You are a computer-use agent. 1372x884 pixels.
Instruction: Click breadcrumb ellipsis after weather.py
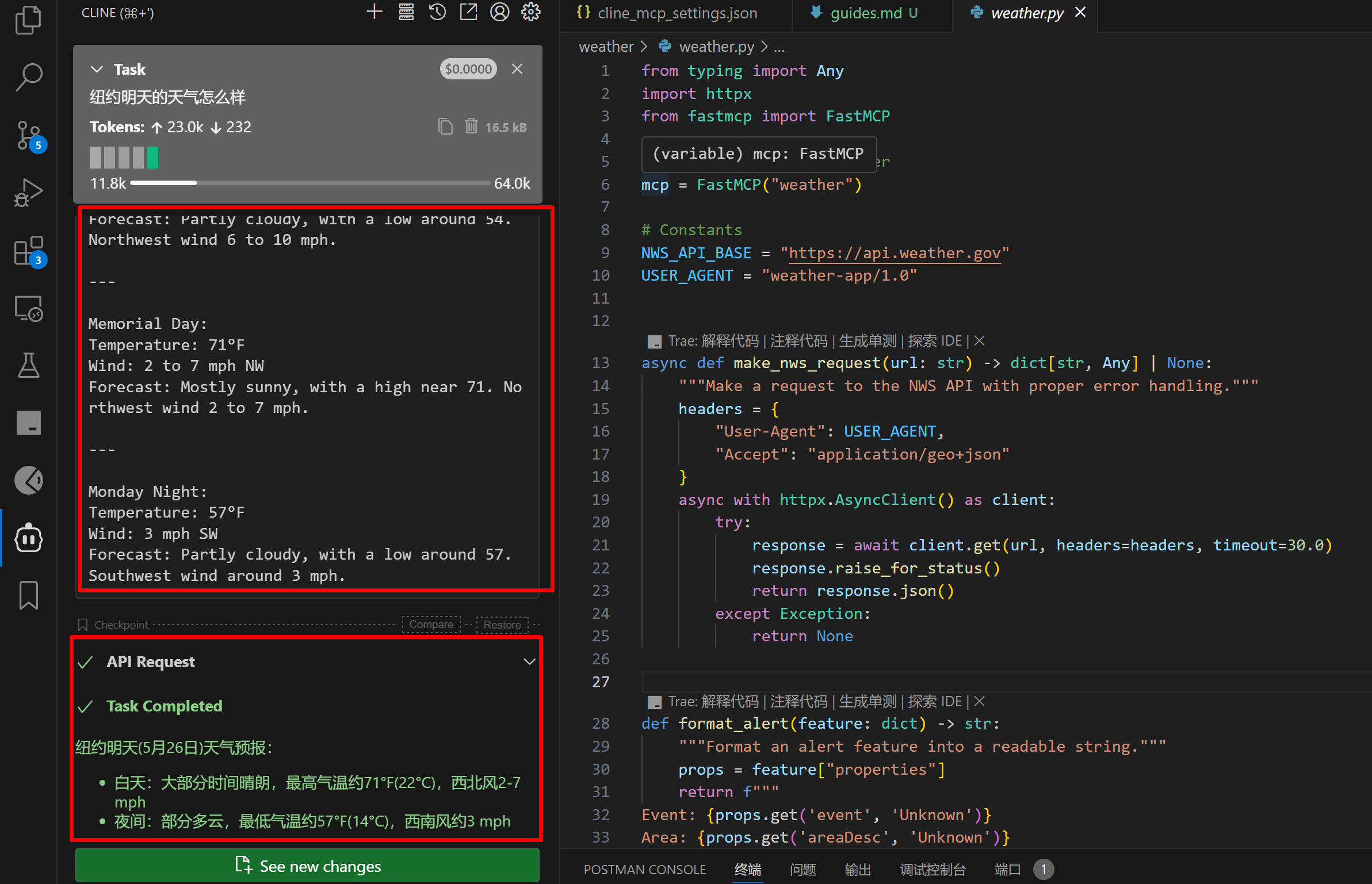click(779, 47)
